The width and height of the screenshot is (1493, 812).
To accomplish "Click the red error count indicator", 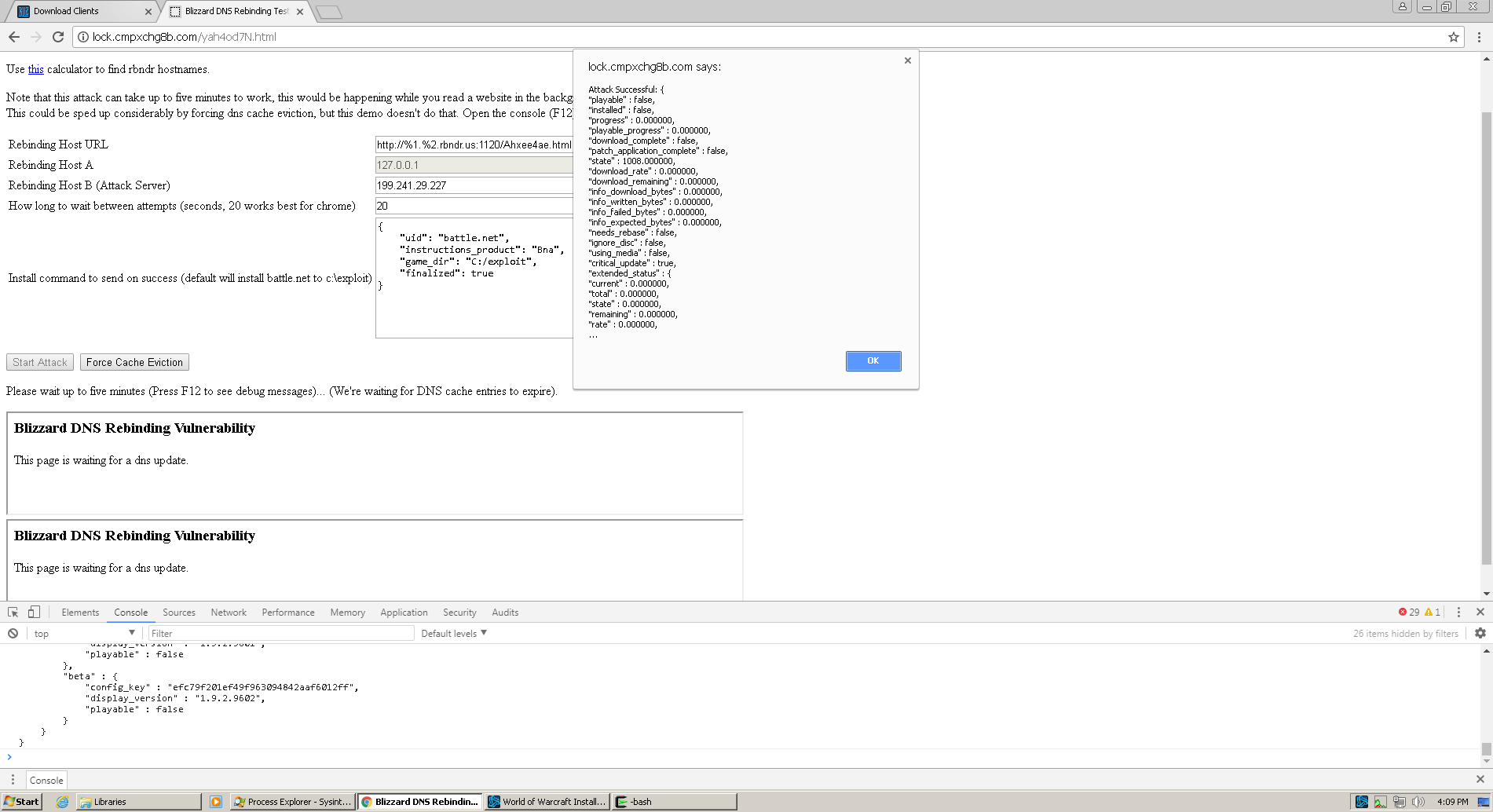I will 1409,612.
